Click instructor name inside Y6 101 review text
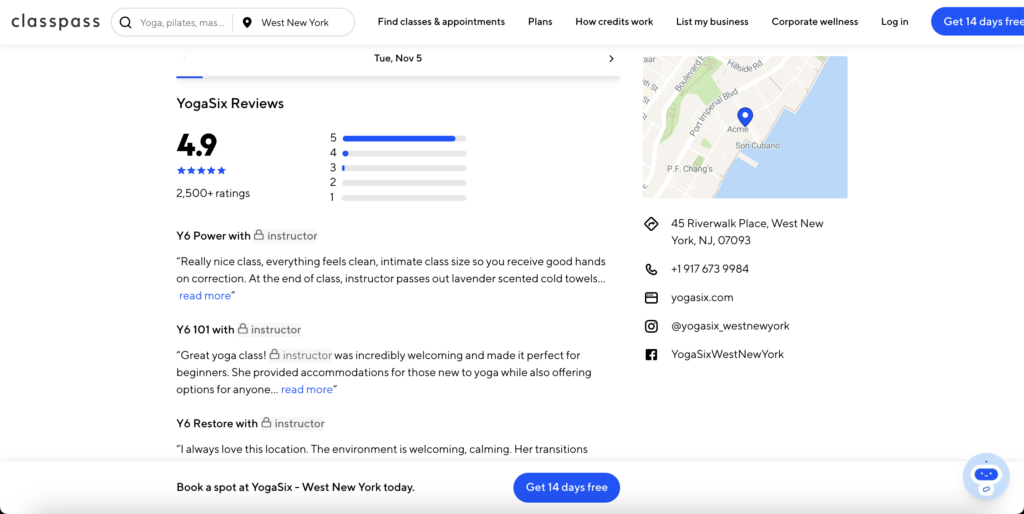Screen dimensions: 1024x514 click(x=308, y=356)
